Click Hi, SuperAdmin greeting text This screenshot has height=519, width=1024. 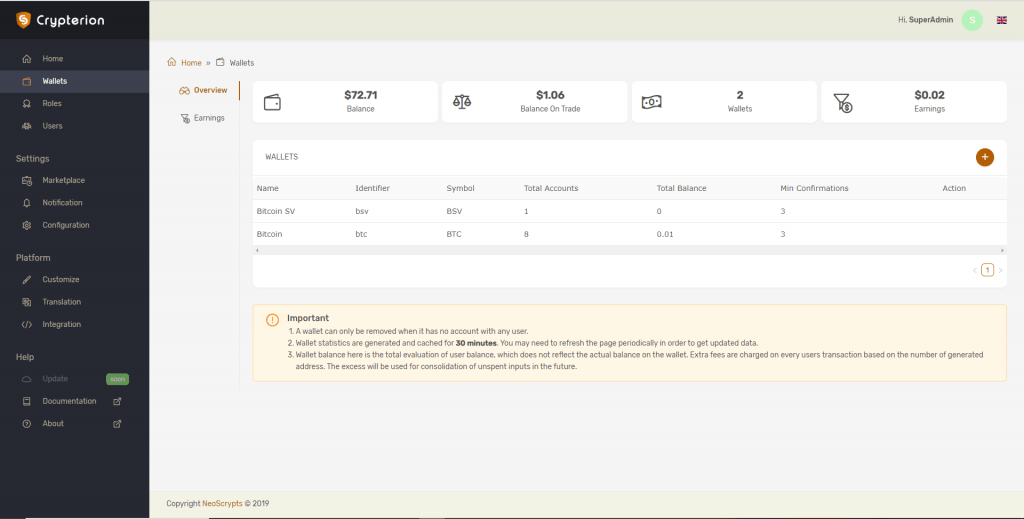click(925, 20)
